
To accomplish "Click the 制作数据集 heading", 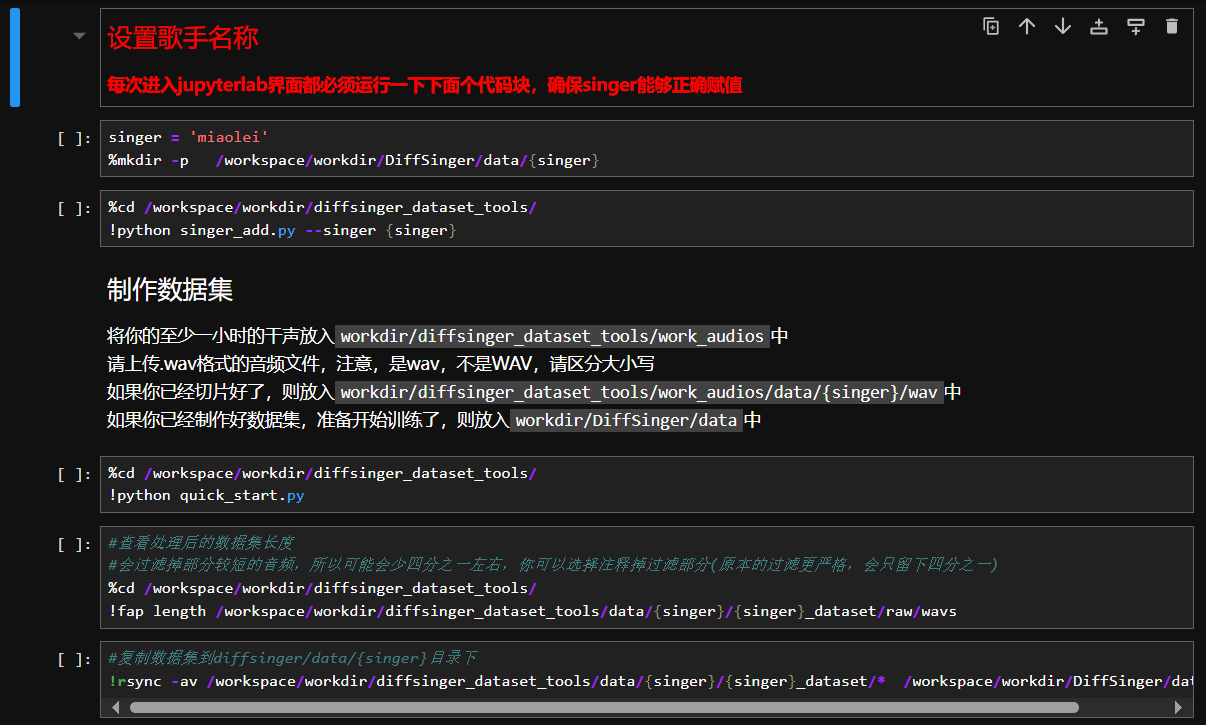I will coord(170,290).
